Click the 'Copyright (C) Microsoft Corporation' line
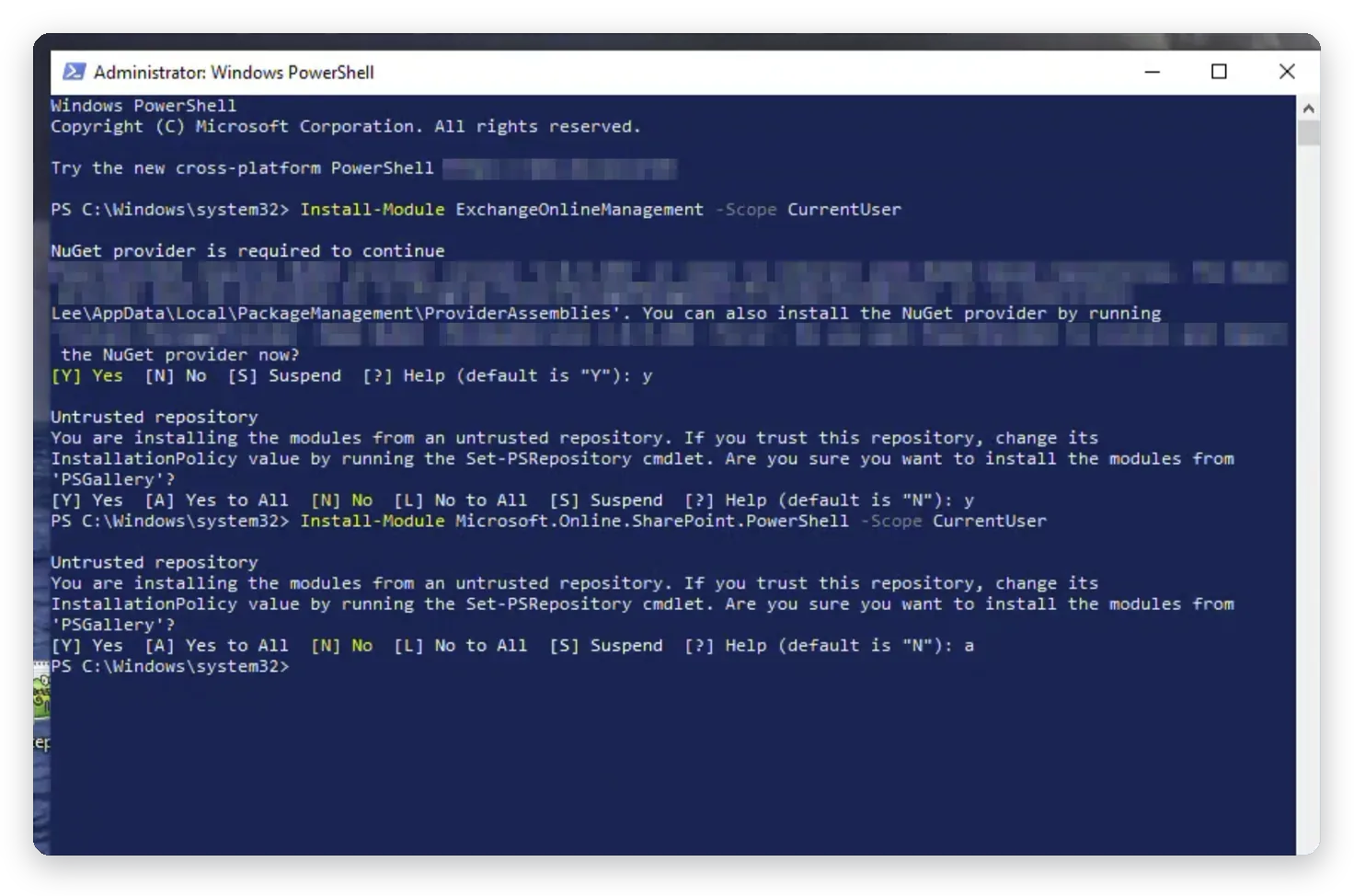Viewport: 1354px width, 896px height. pos(345,127)
